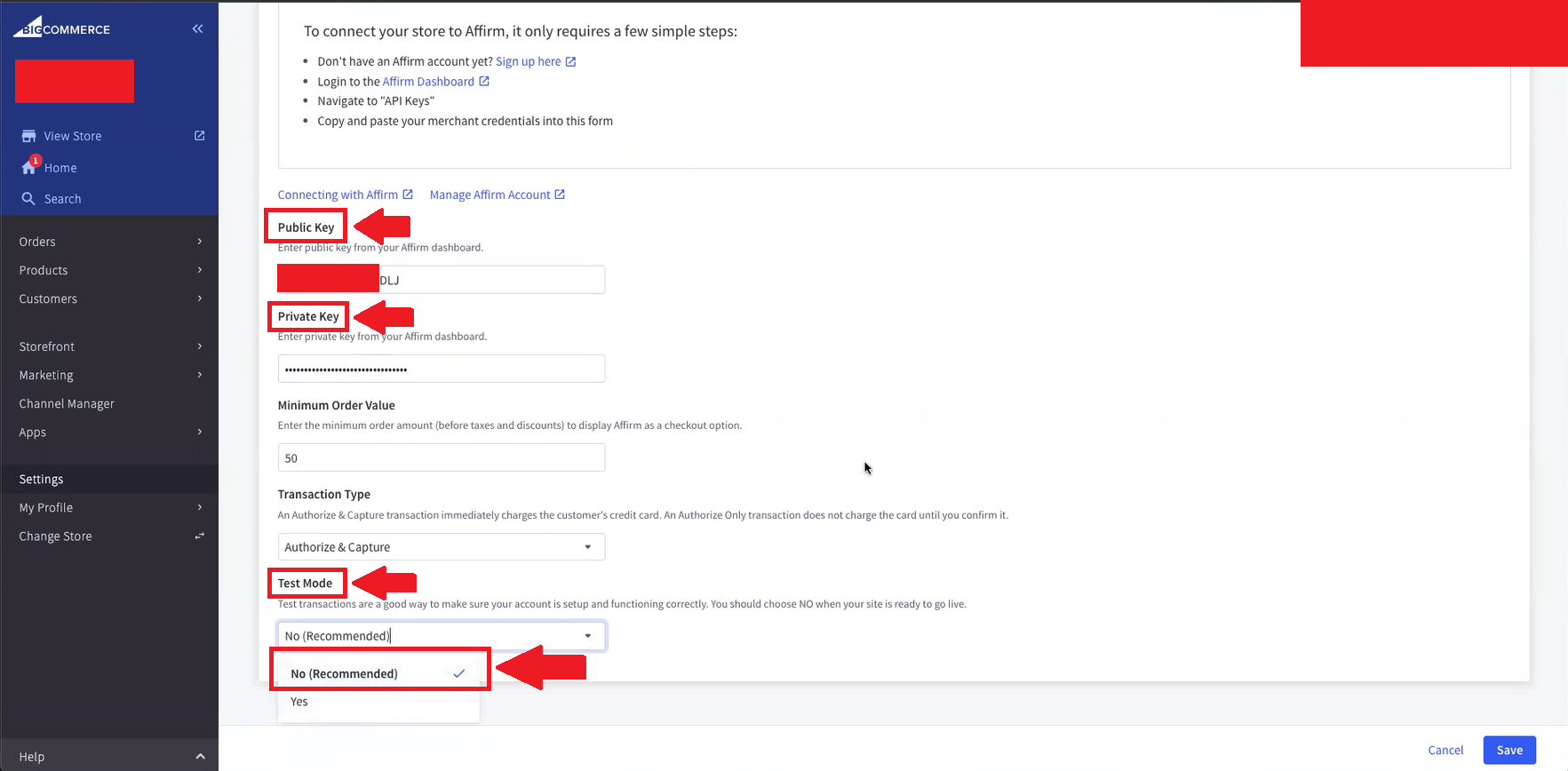Toggle the Help panel chevron
Image resolution: width=1568 pixels, height=771 pixels.
coord(200,756)
